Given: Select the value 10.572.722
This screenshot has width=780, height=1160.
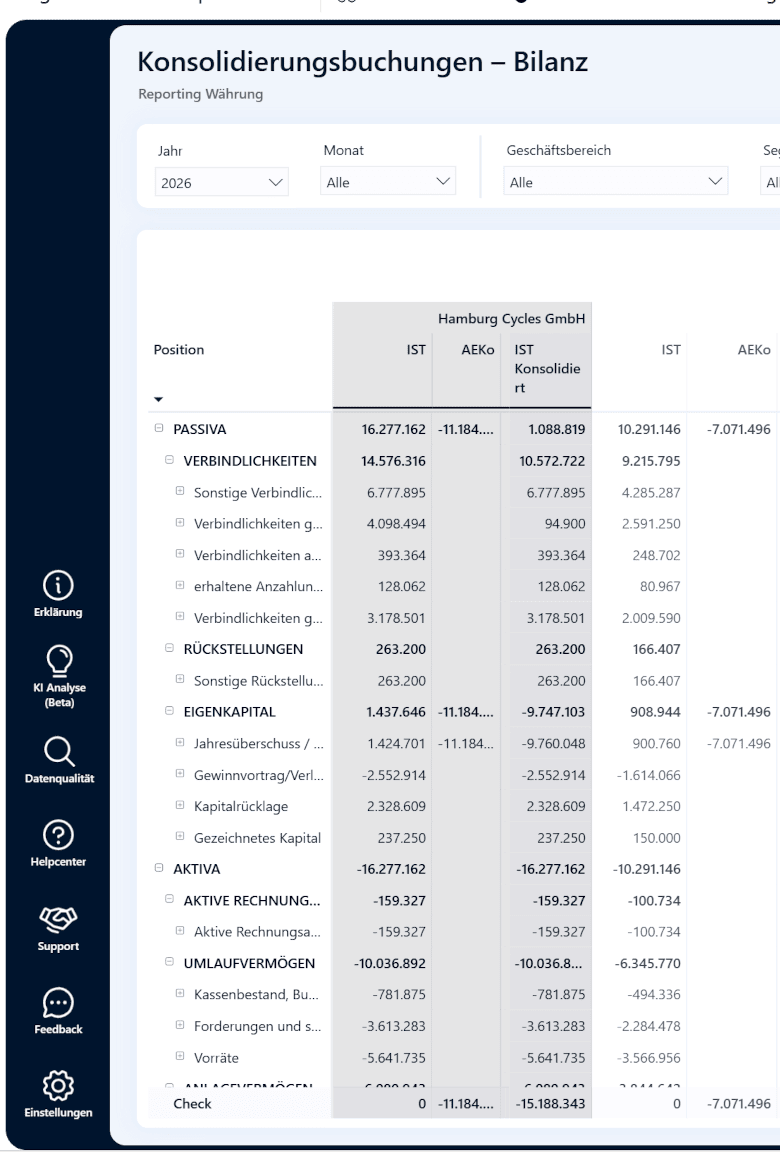Looking at the screenshot, I should (x=552, y=461).
